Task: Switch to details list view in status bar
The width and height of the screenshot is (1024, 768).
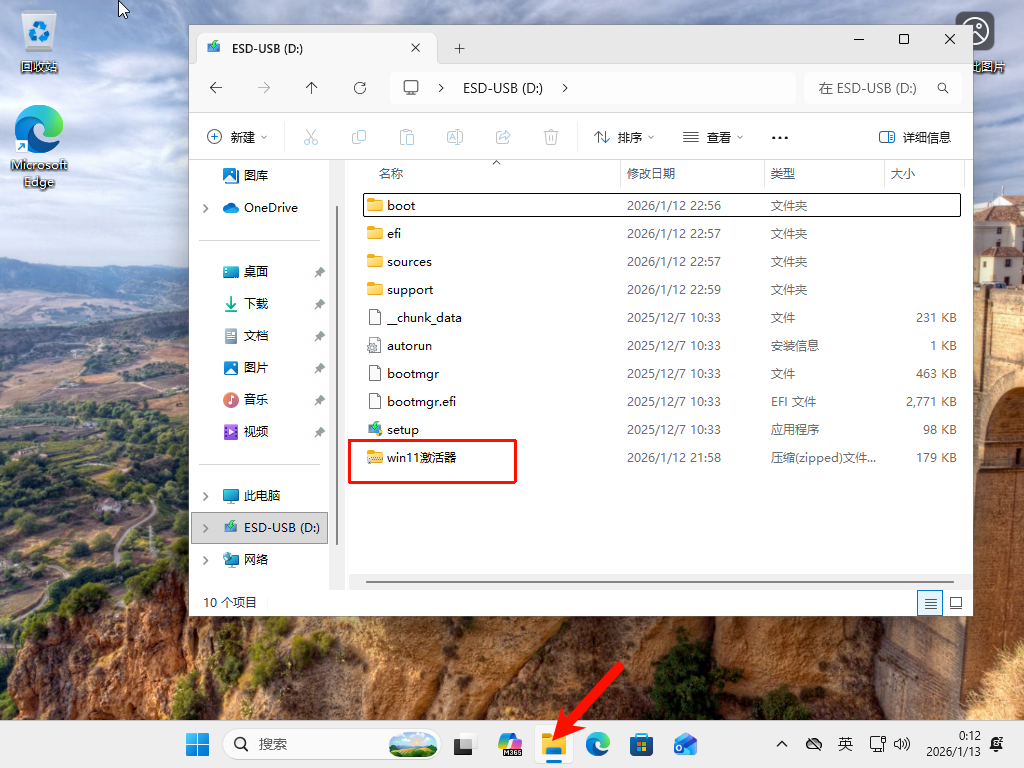Action: pos(931,602)
